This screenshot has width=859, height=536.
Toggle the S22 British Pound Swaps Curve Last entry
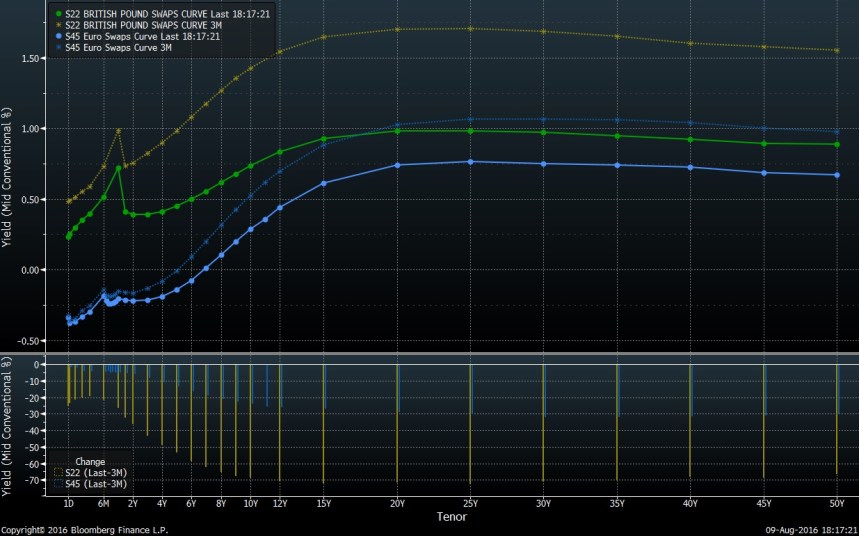pos(165,14)
